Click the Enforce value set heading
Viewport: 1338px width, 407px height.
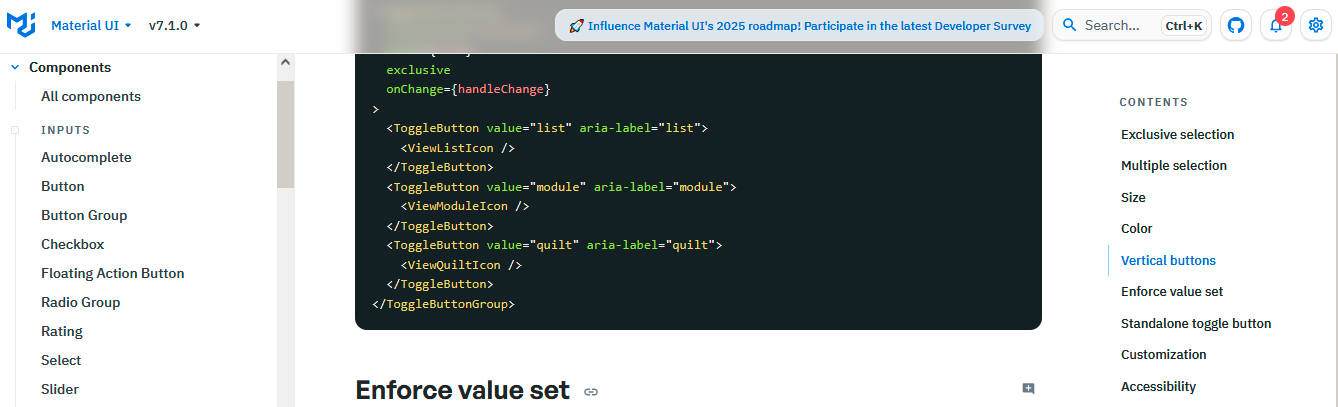point(463,390)
